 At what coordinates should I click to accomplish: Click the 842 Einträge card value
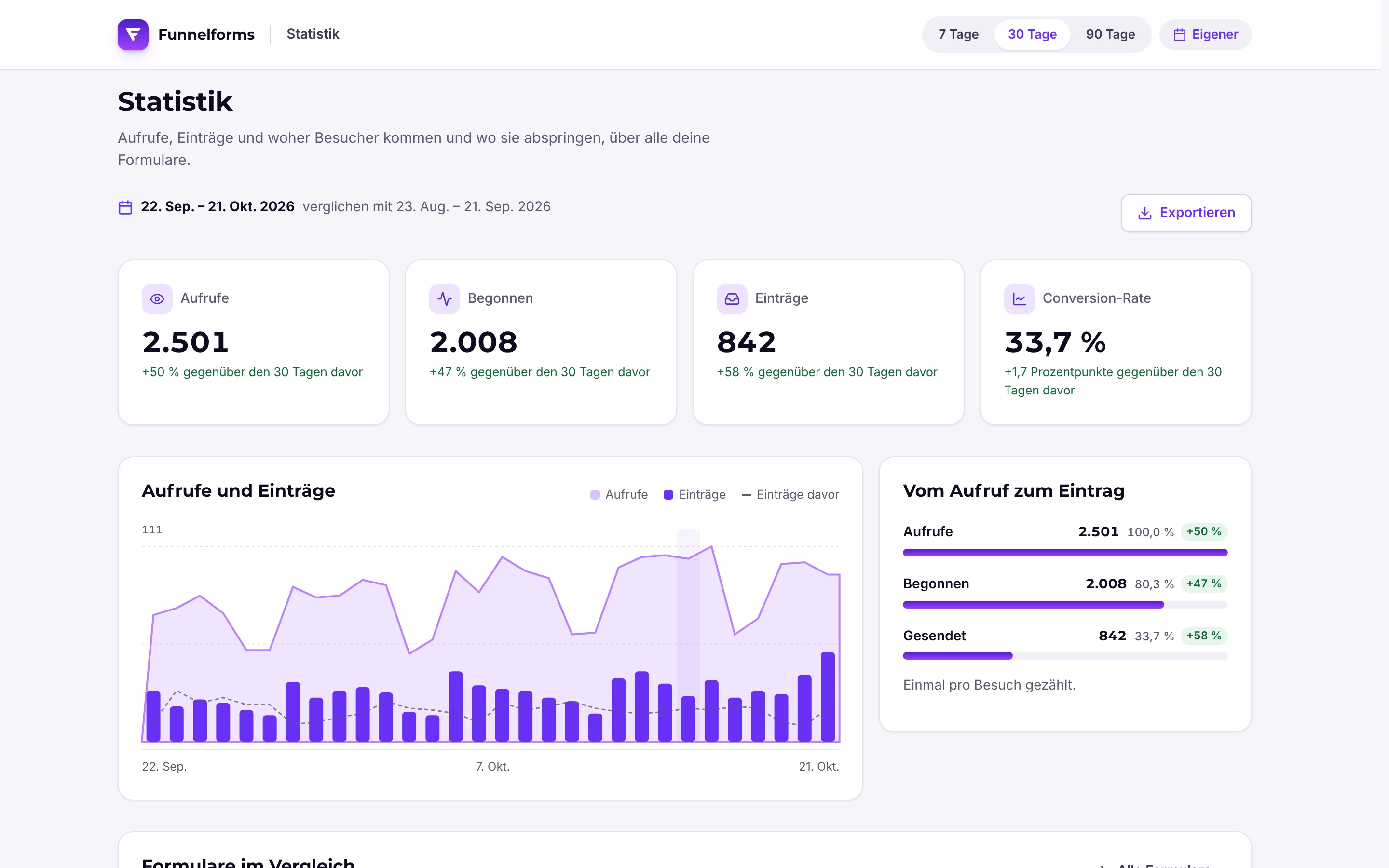(746, 342)
